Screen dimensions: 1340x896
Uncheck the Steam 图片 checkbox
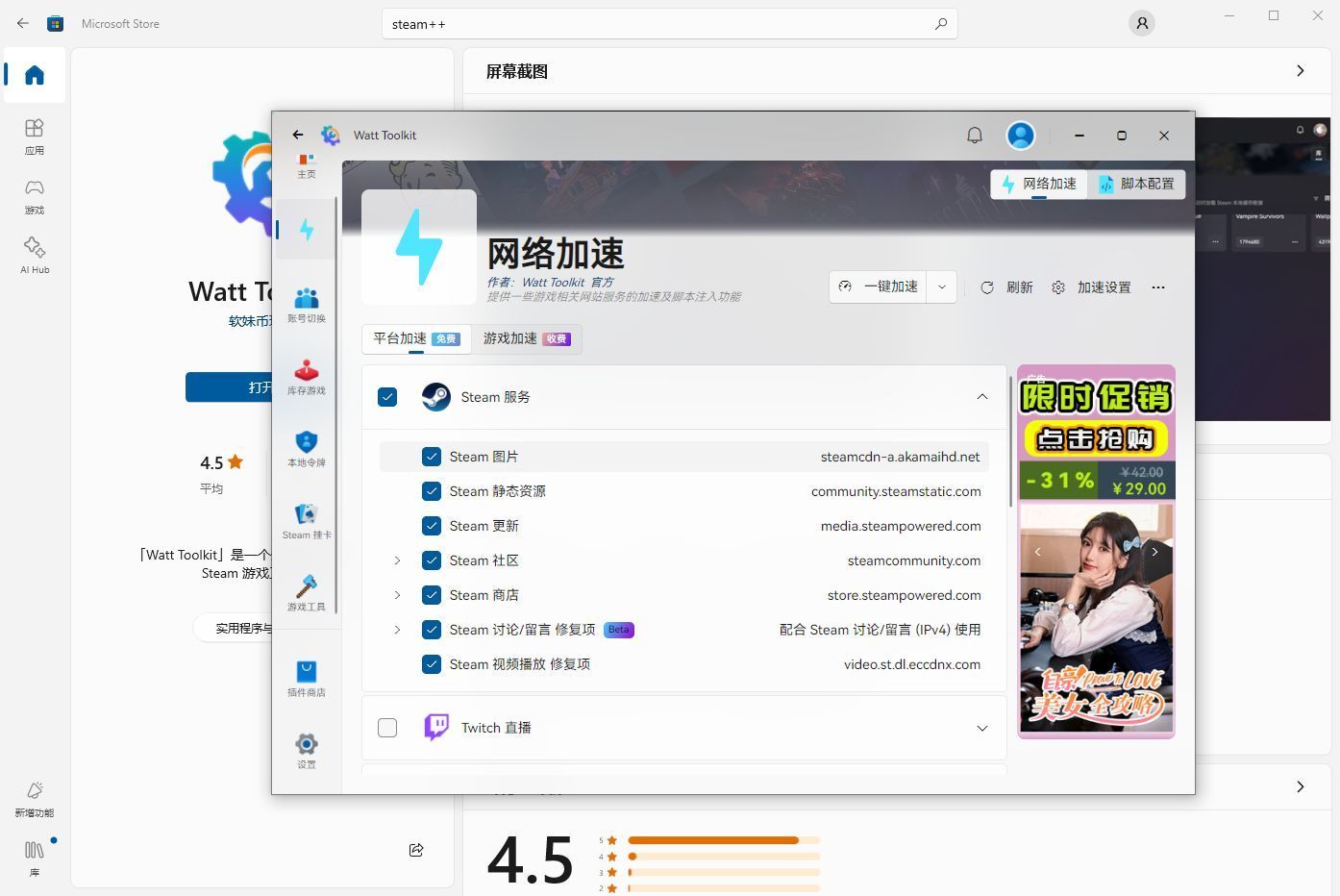pos(432,457)
